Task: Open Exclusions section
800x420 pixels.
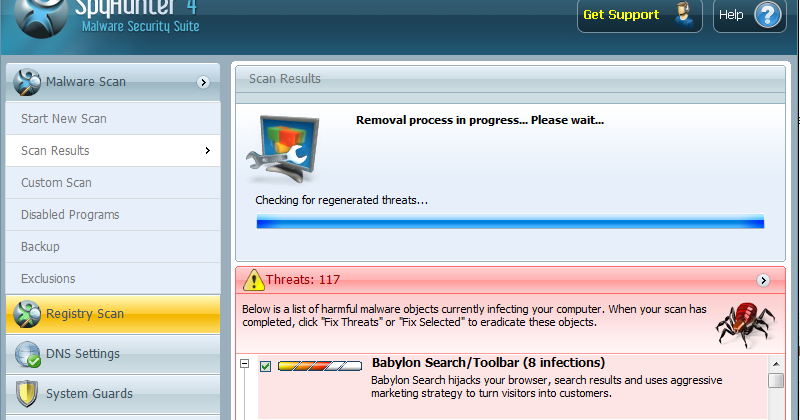Action: tap(113, 279)
